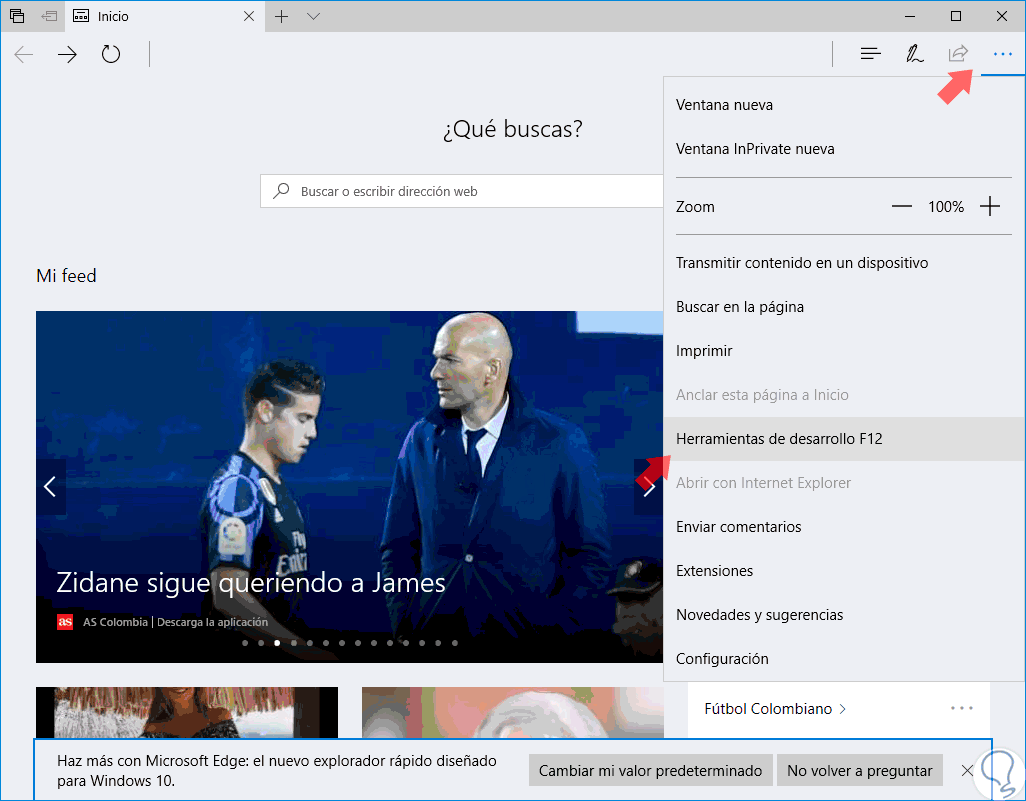The image size is (1026, 801).
Task: Close the Inicio tab
Action: [249, 16]
